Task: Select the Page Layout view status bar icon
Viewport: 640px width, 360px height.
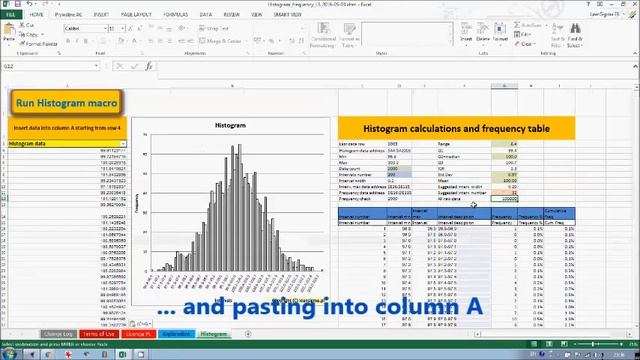Action: click(549, 344)
